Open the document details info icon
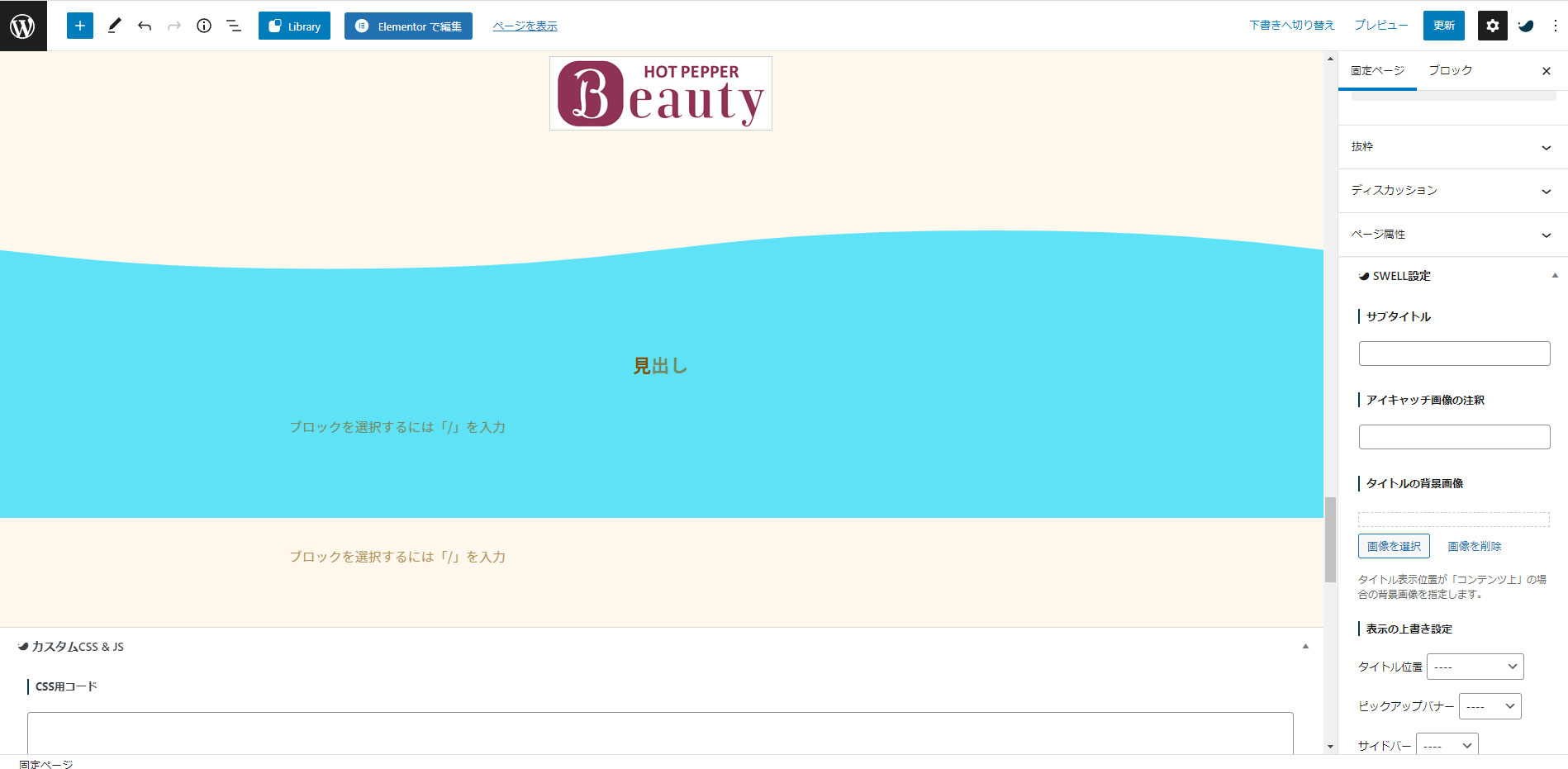Viewport: 1568px width, 769px height. click(204, 26)
